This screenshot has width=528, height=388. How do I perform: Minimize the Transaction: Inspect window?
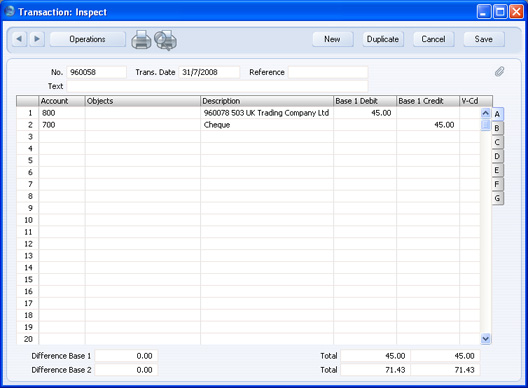[x=484, y=12]
